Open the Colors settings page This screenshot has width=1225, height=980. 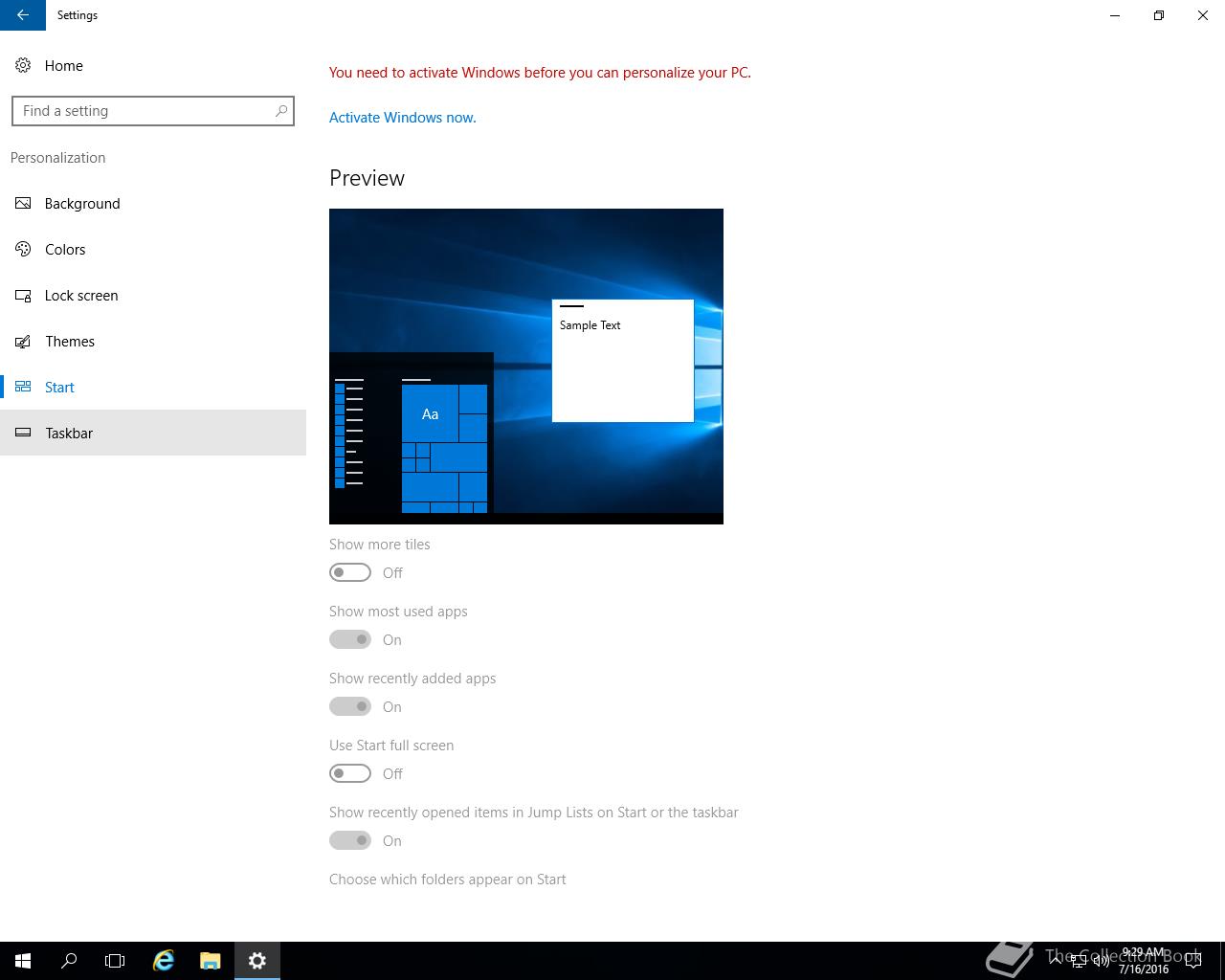(153, 249)
